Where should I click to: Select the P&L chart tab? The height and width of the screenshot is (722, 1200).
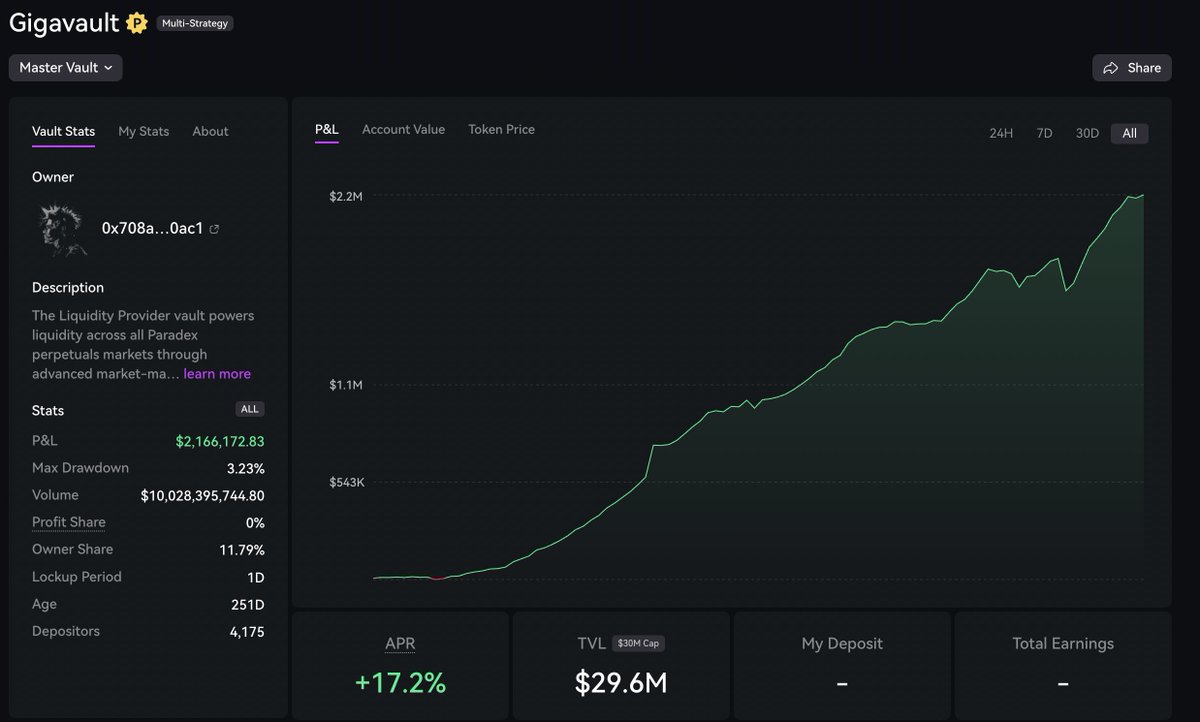327,129
